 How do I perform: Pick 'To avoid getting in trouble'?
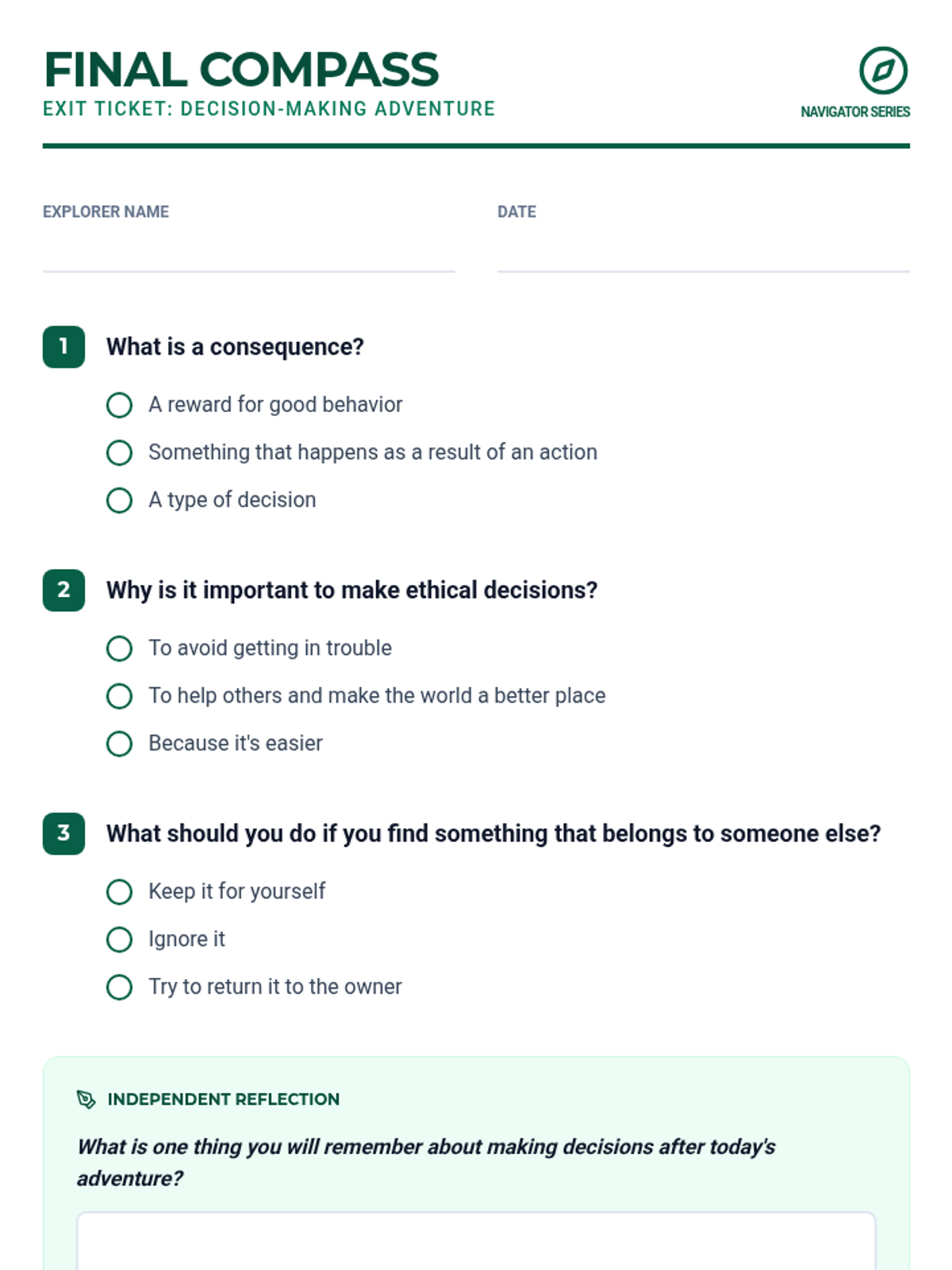pos(120,648)
